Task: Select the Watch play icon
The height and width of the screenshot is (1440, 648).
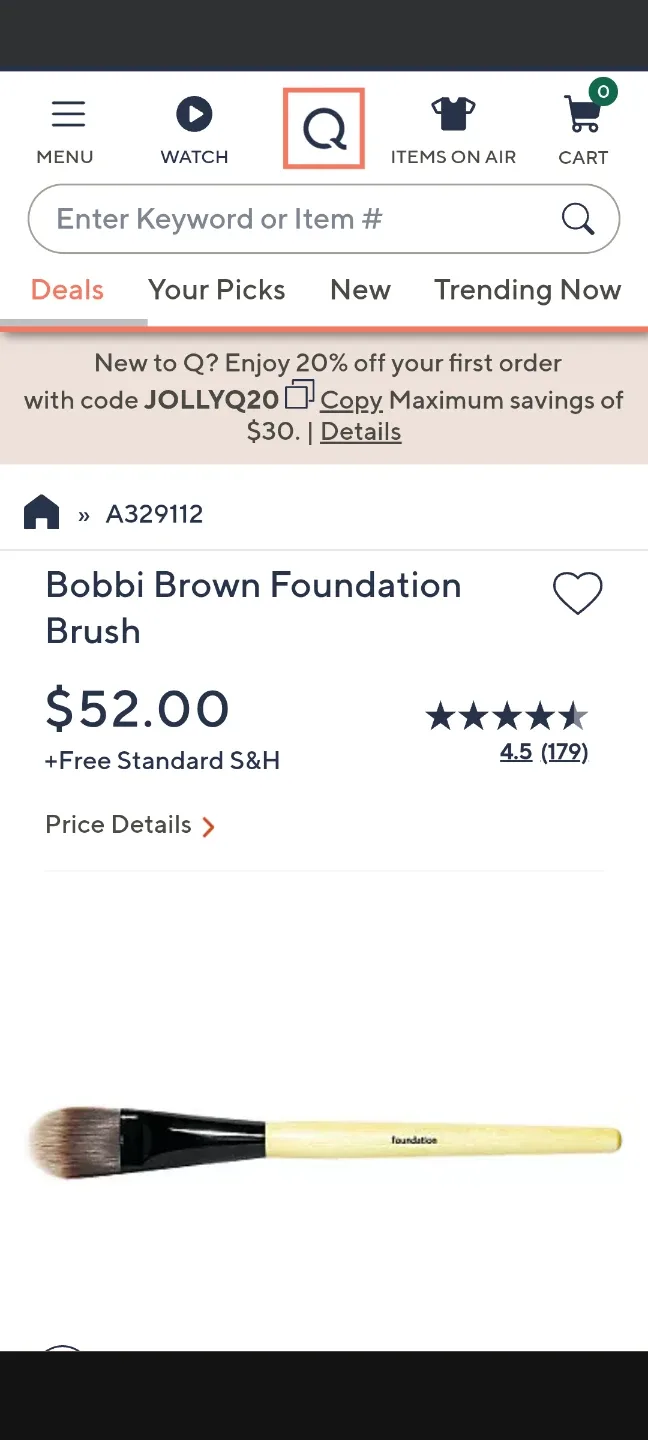Action: (x=194, y=113)
